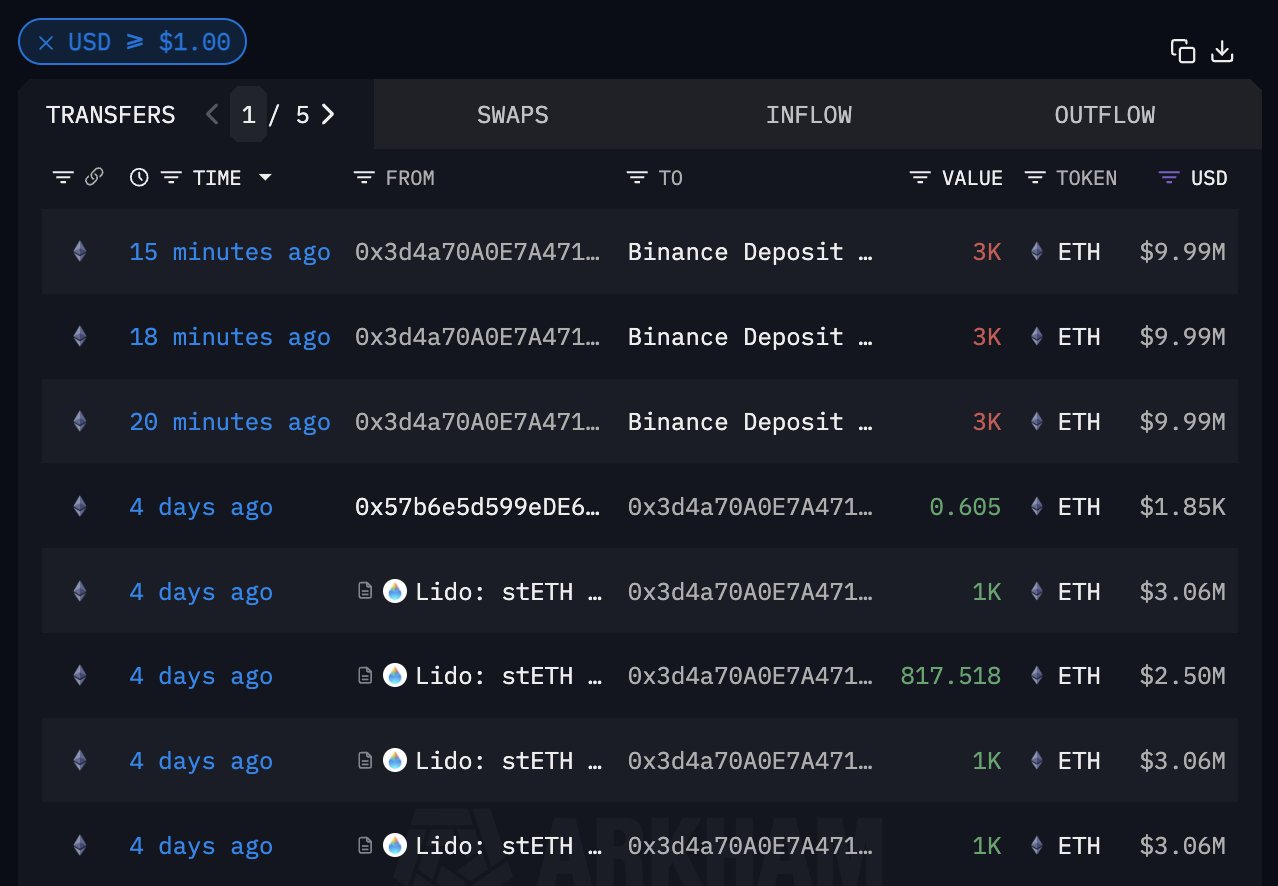Click the Ethereum chain icon in the 0.605 ETH row
This screenshot has width=1278, height=886.
pyautogui.click(x=79, y=507)
